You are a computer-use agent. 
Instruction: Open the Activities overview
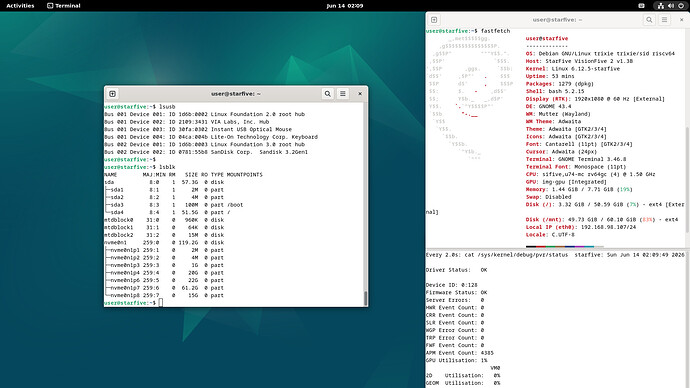[20, 6]
